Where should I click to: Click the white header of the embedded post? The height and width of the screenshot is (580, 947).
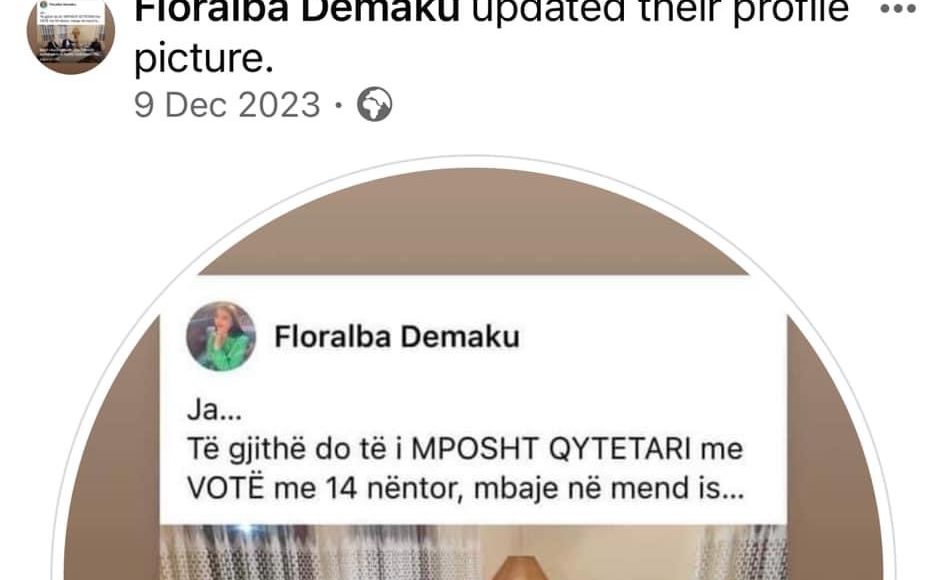pyautogui.click(x=474, y=337)
